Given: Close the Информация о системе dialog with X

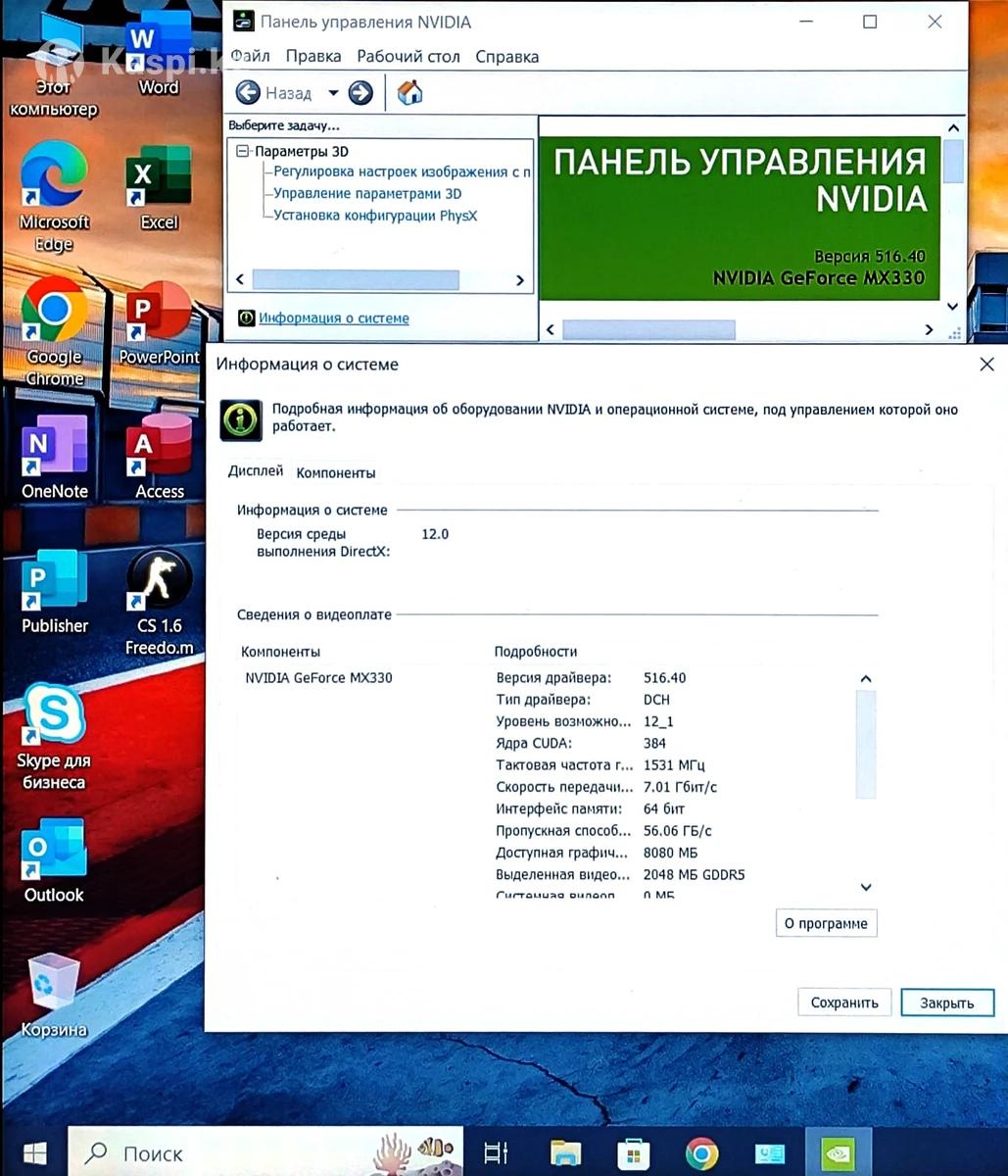Looking at the screenshot, I should click(x=986, y=365).
